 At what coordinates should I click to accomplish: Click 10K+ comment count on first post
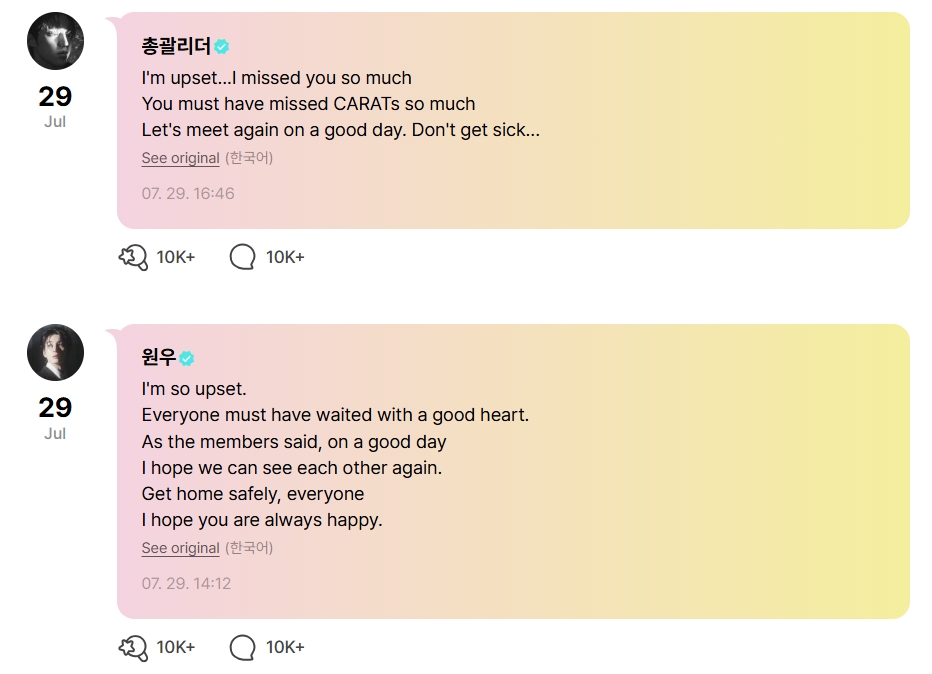pyautogui.click(x=285, y=257)
